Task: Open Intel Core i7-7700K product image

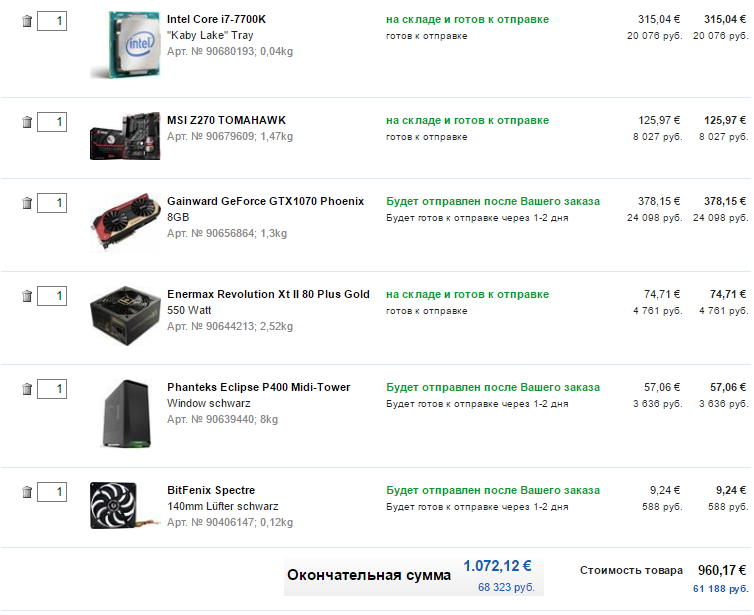Action: click(126, 45)
